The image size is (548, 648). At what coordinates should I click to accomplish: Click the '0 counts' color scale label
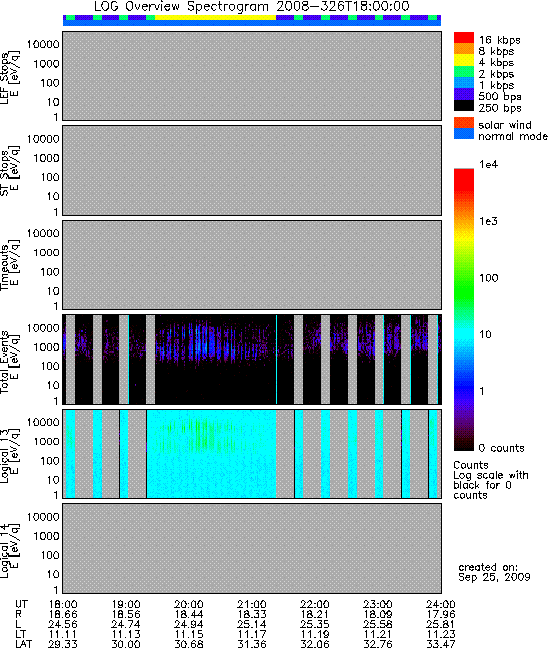(x=501, y=448)
